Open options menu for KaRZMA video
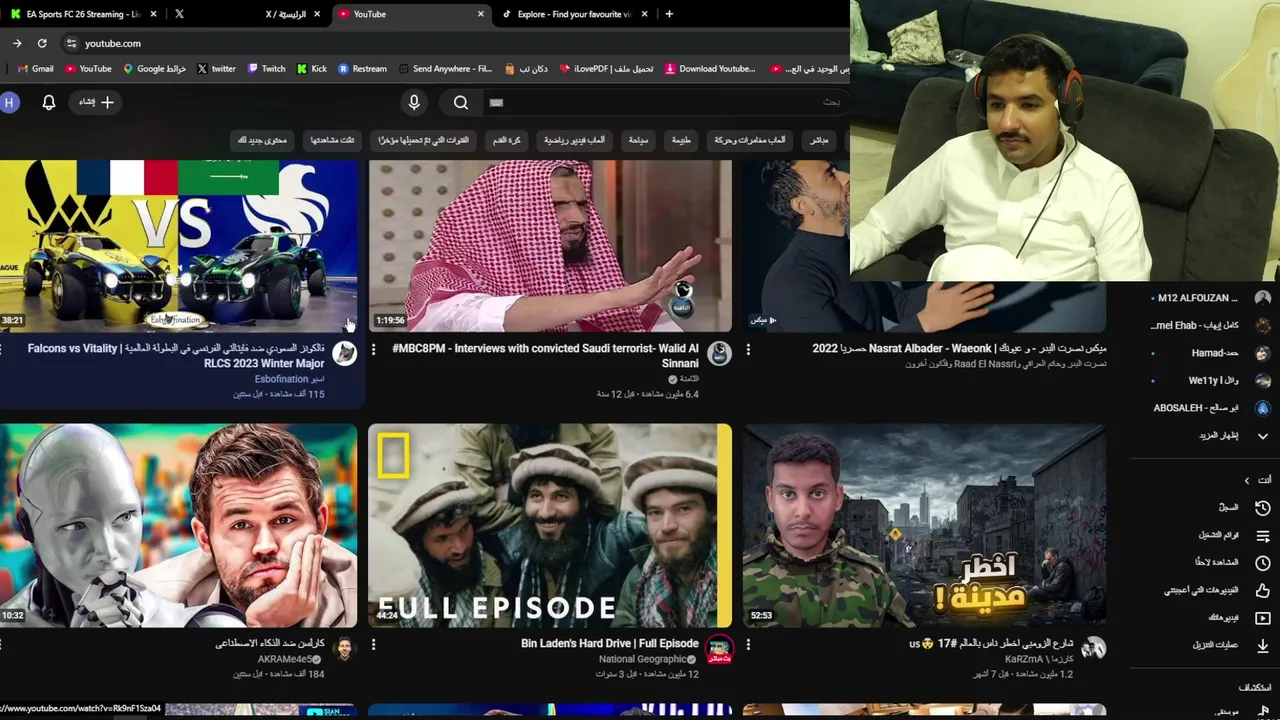1280x720 pixels. 748,645
